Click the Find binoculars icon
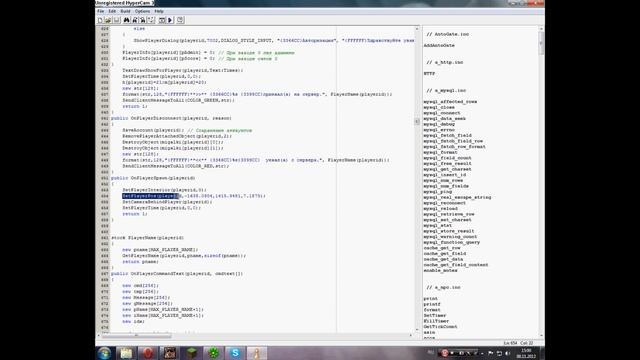 point(127,20)
